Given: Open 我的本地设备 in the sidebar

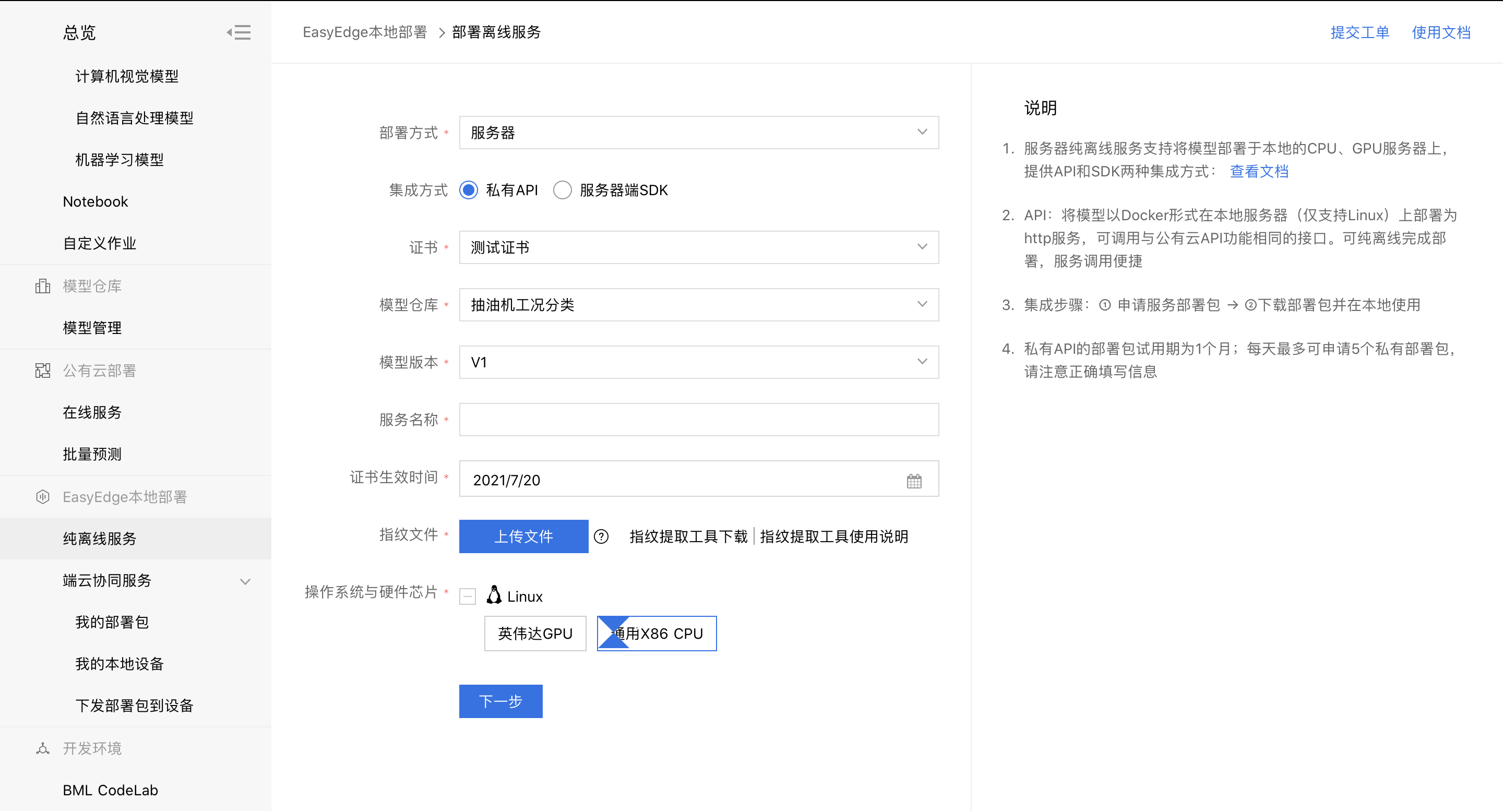Looking at the screenshot, I should tap(120, 664).
